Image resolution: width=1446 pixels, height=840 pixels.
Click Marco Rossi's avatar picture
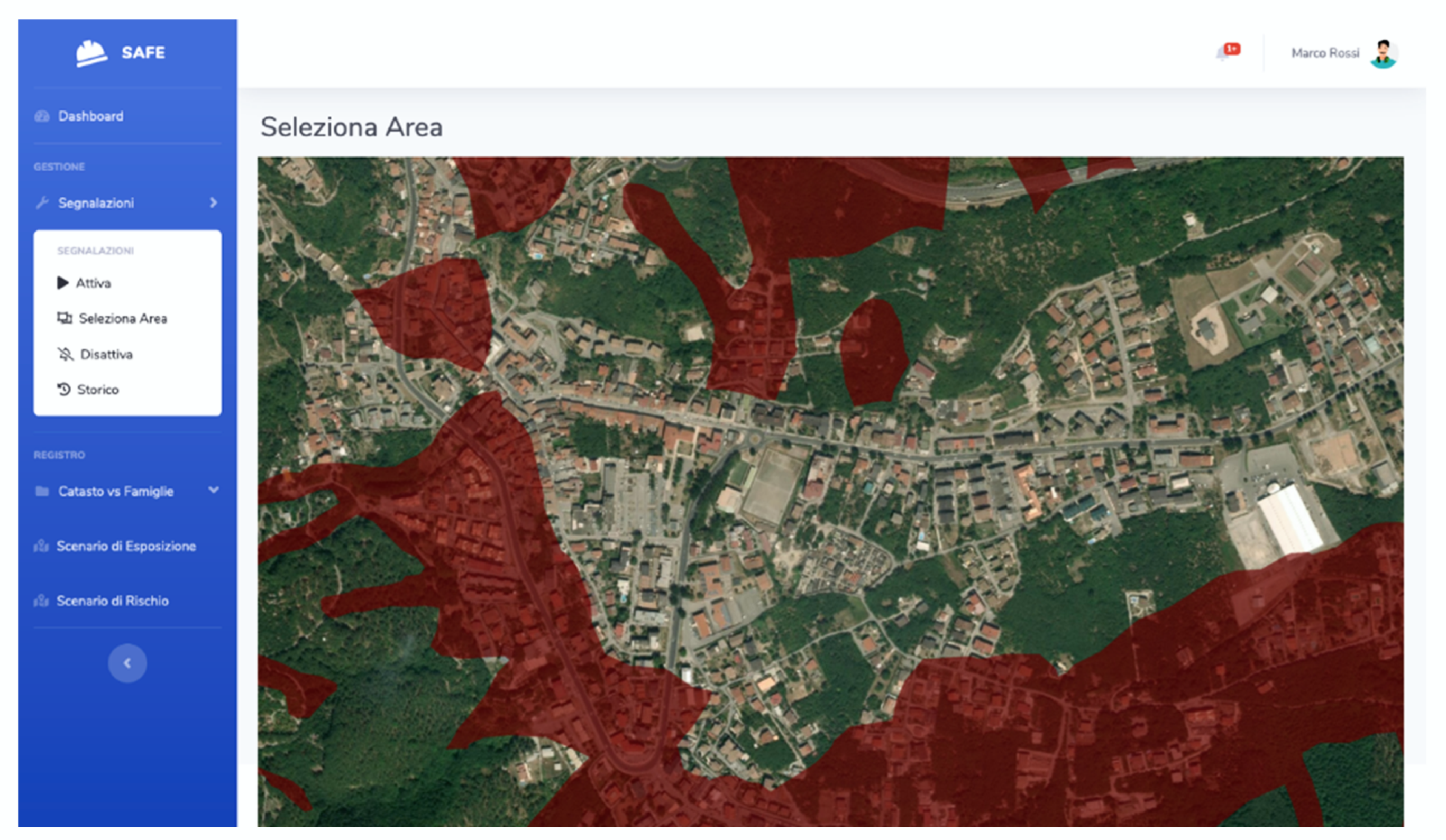click(x=1383, y=54)
